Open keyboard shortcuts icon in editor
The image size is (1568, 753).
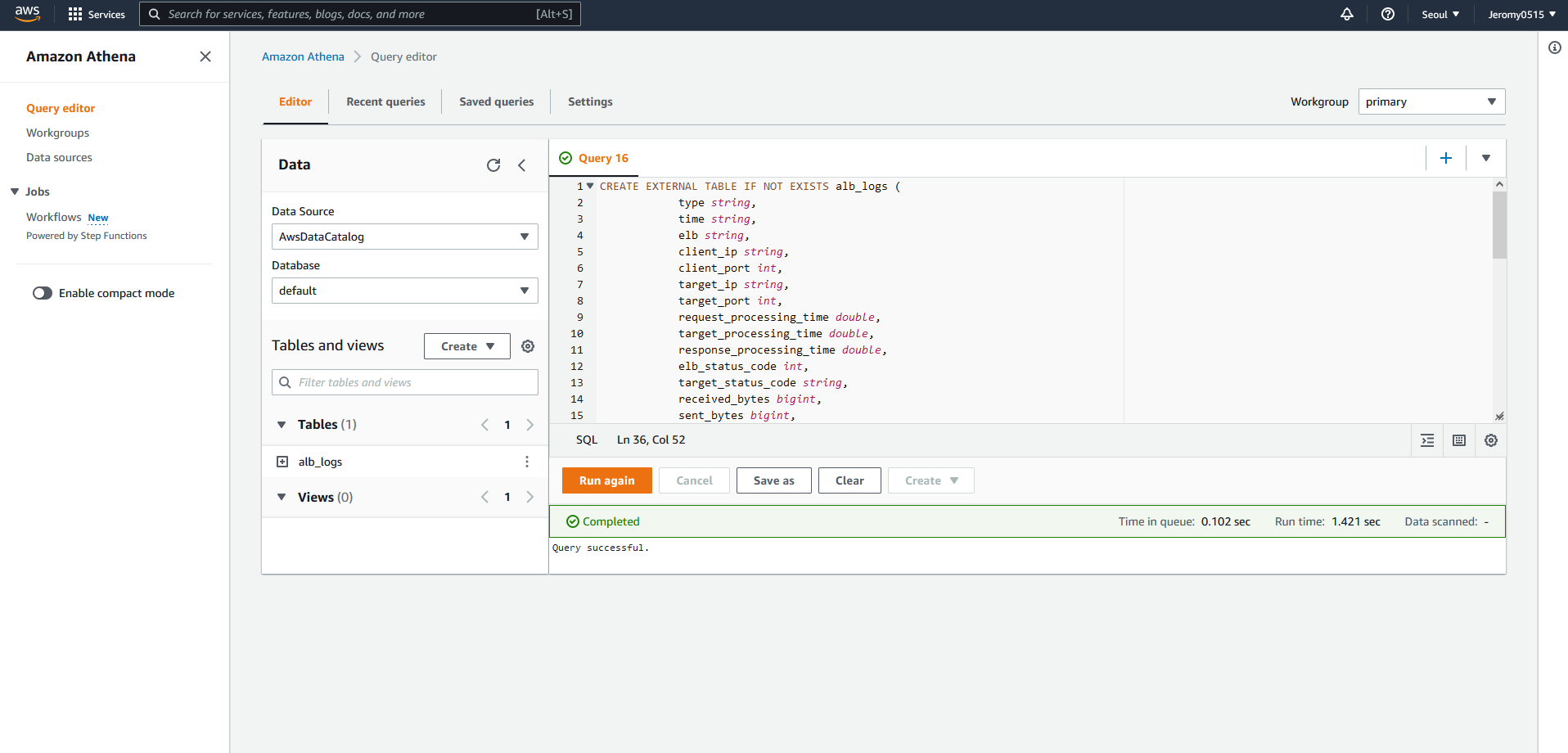1459,440
